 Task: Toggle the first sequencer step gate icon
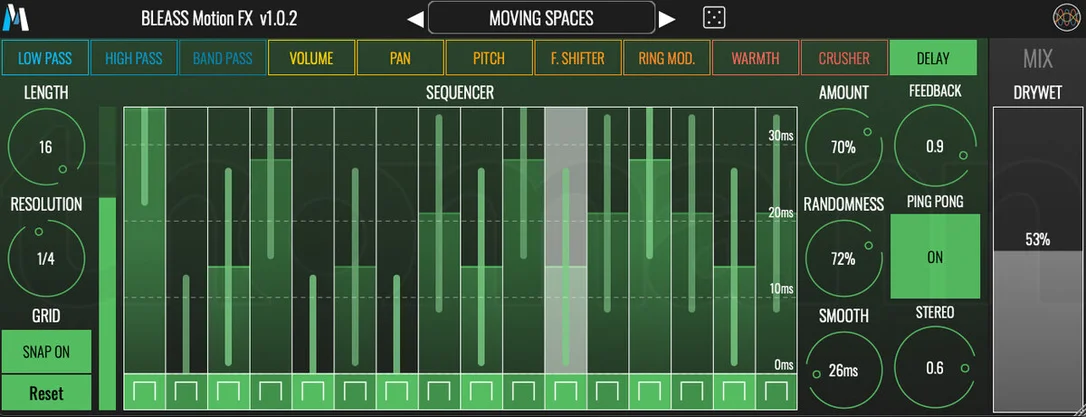(x=145, y=391)
